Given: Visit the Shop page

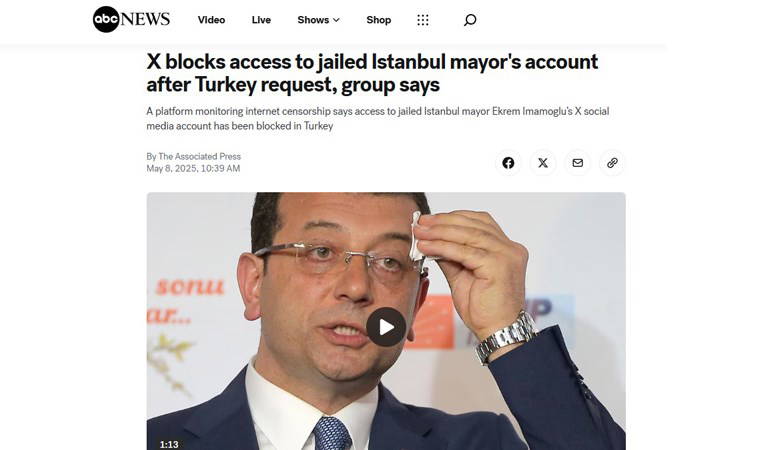Looking at the screenshot, I should coord(379,20).
